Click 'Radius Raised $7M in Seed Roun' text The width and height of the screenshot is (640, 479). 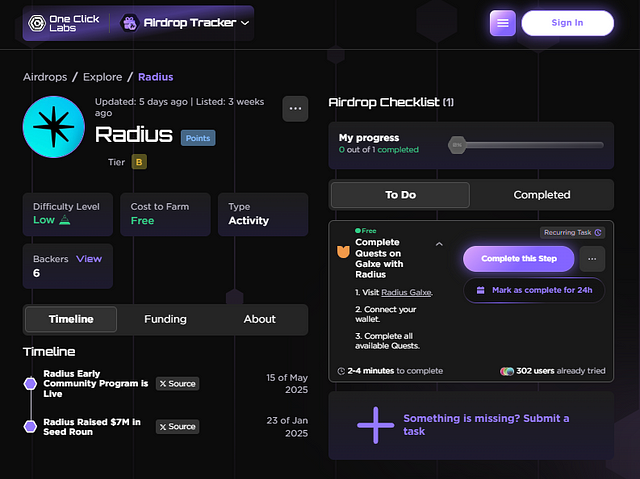92,427
